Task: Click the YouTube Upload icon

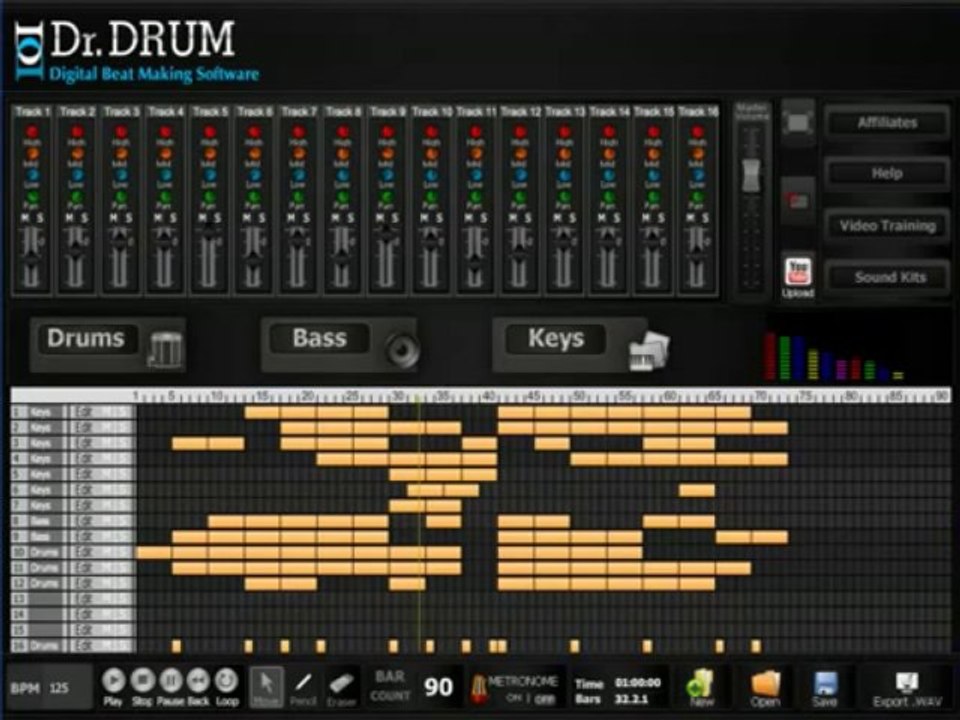Action: (798, 272)
